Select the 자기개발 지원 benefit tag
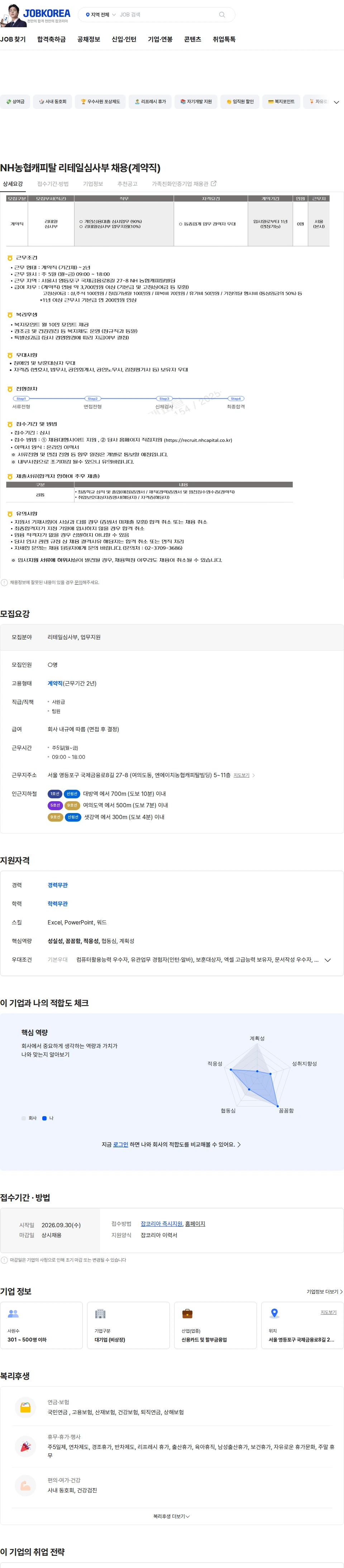Image resolution: width=344 pixels, height=1568 pixels. tap(196, 102)
